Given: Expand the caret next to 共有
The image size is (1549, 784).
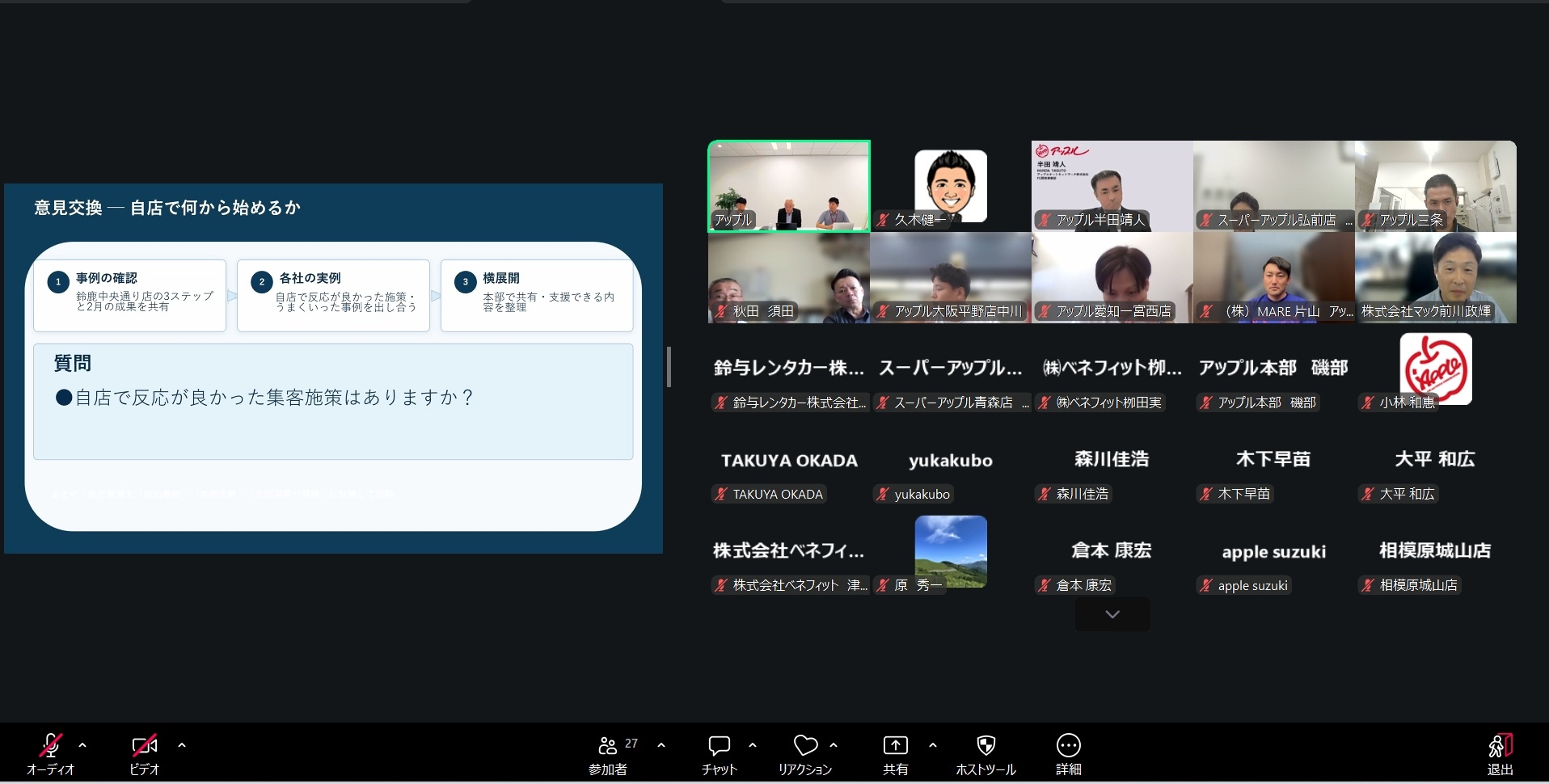Looking at the screenshot, I should [x=933, y=745].
